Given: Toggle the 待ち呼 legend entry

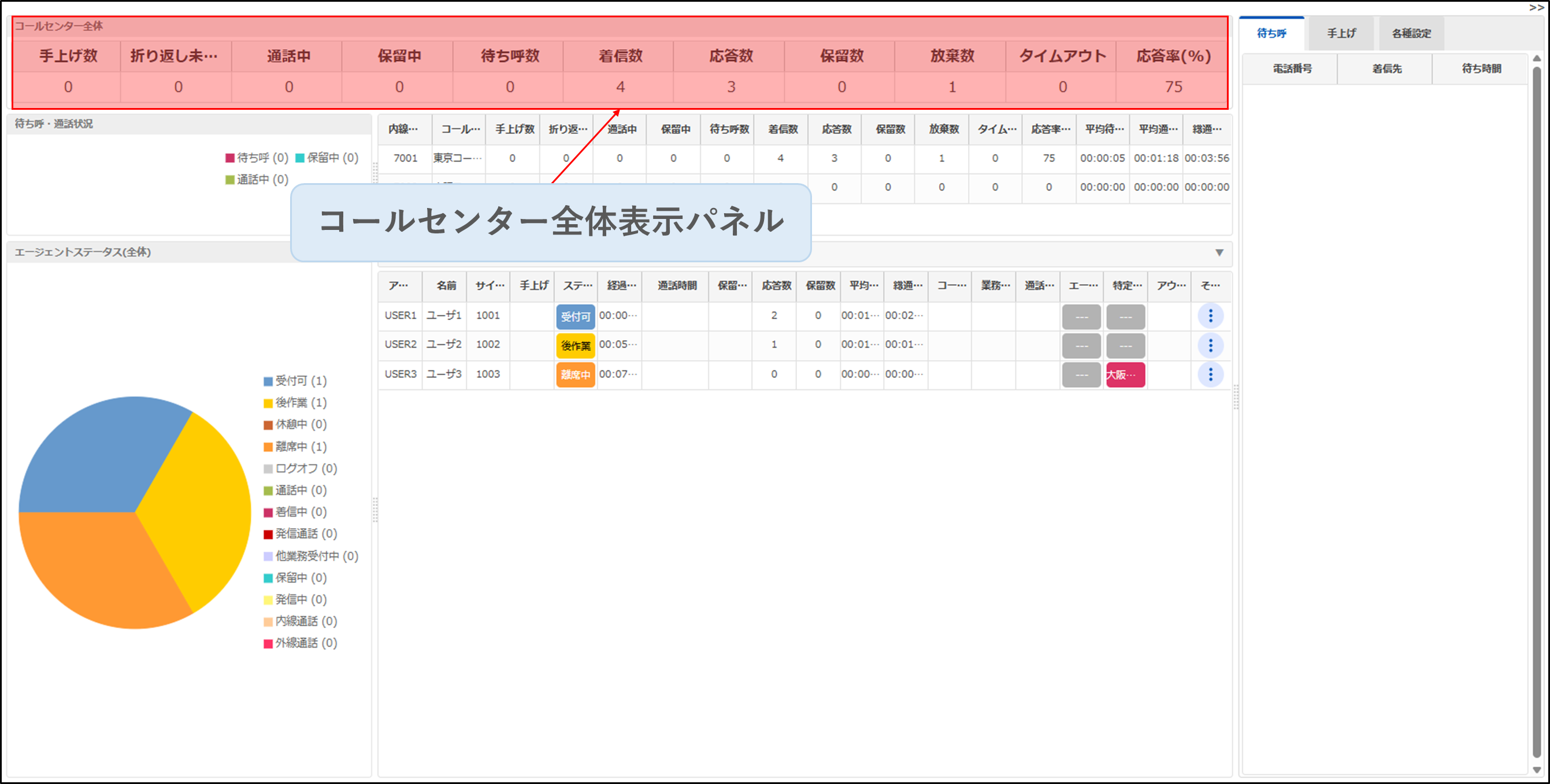Looking at the screenshot, I should [257, 158].
